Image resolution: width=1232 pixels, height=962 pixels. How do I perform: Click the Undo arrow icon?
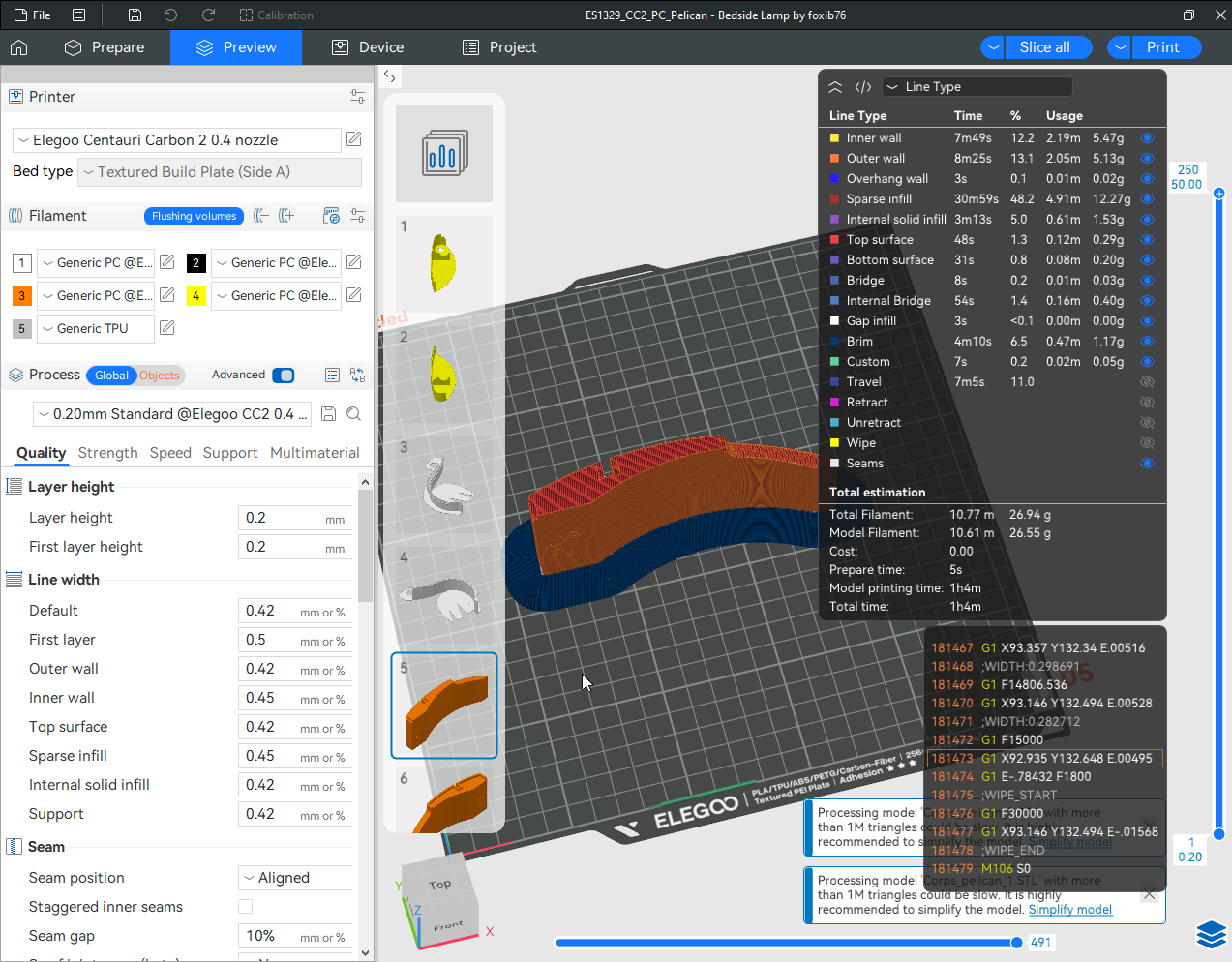[x=171, y=15]
